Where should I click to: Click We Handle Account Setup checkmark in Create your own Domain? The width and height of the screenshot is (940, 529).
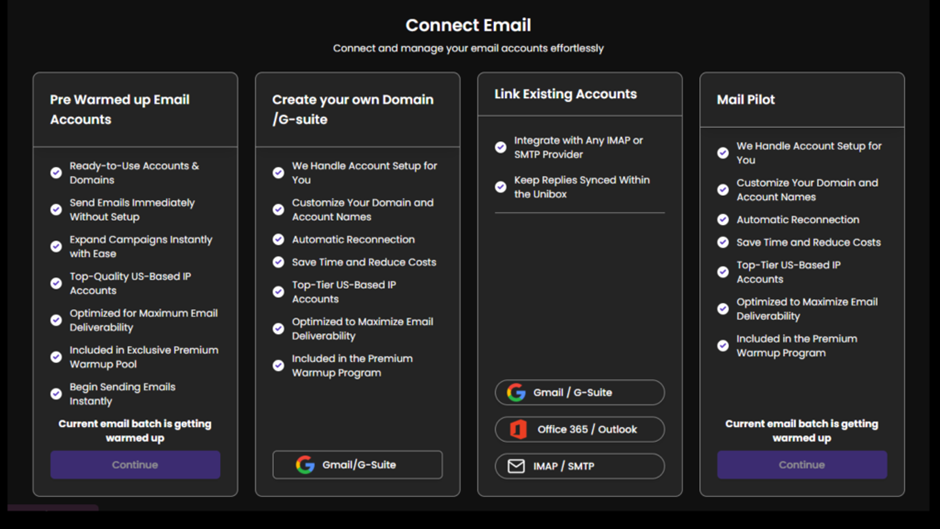[278, 173]
